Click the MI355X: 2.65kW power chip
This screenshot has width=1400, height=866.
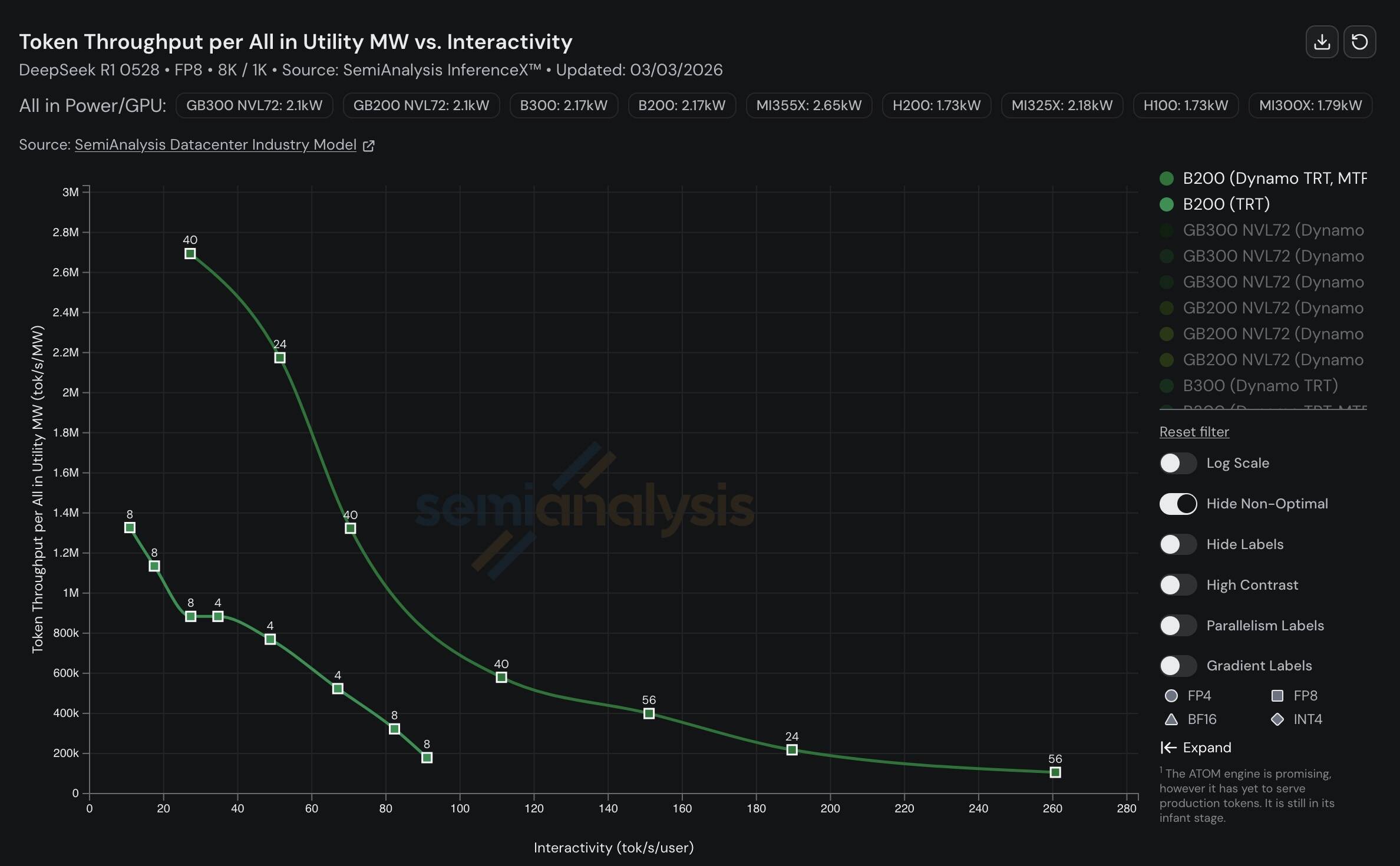point(808,105)
